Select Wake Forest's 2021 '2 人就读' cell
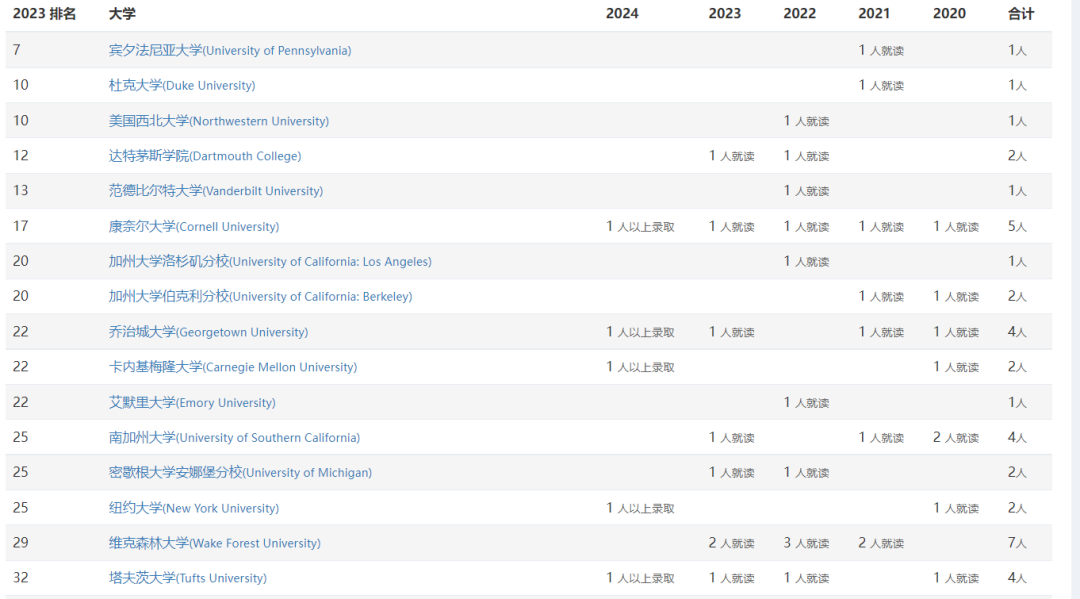Screen dimensions: 1080x599 pos(881,543)
